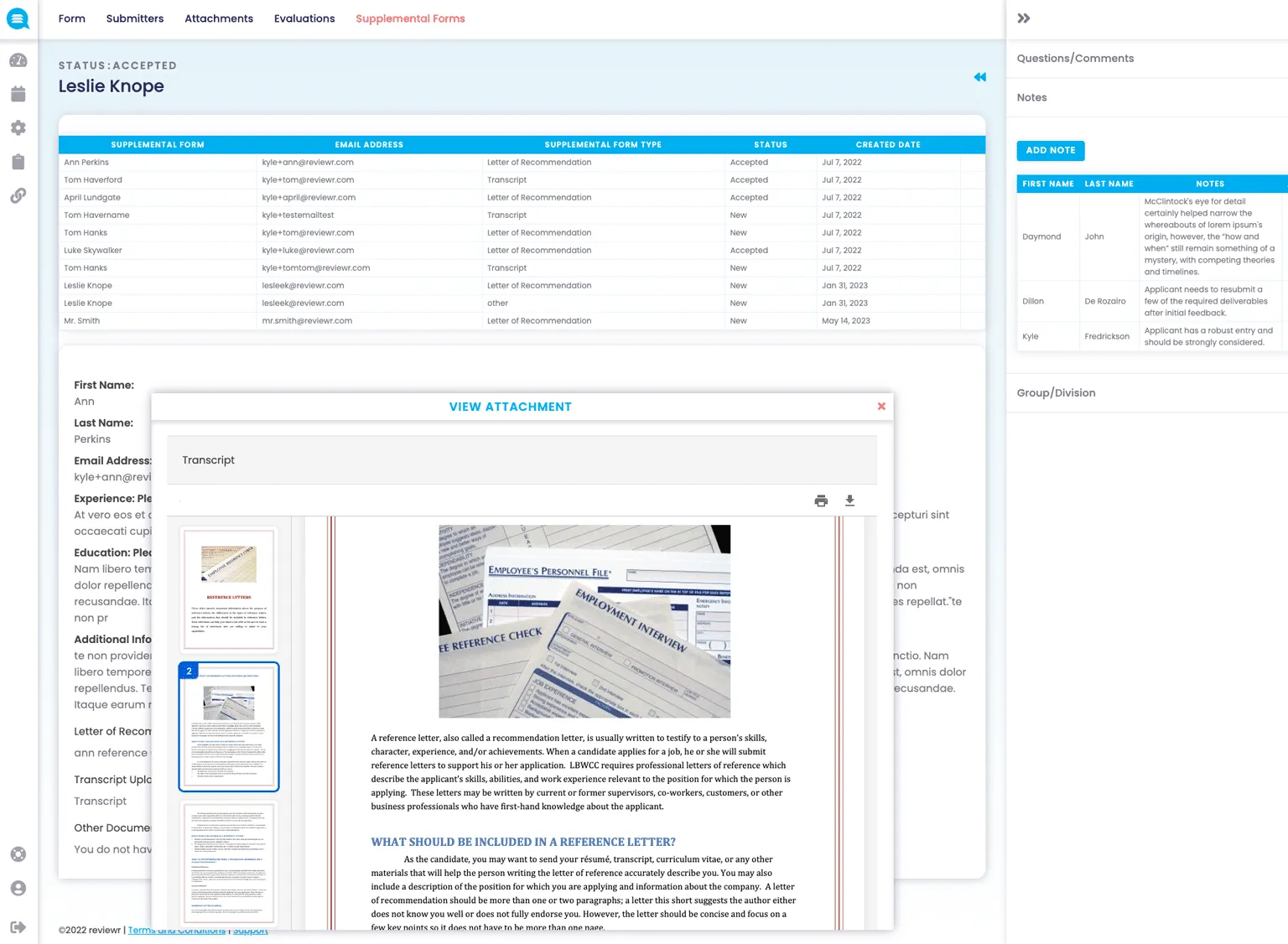Print the attachment using the printer icon

pyautogui.click(x=821, y=501)
